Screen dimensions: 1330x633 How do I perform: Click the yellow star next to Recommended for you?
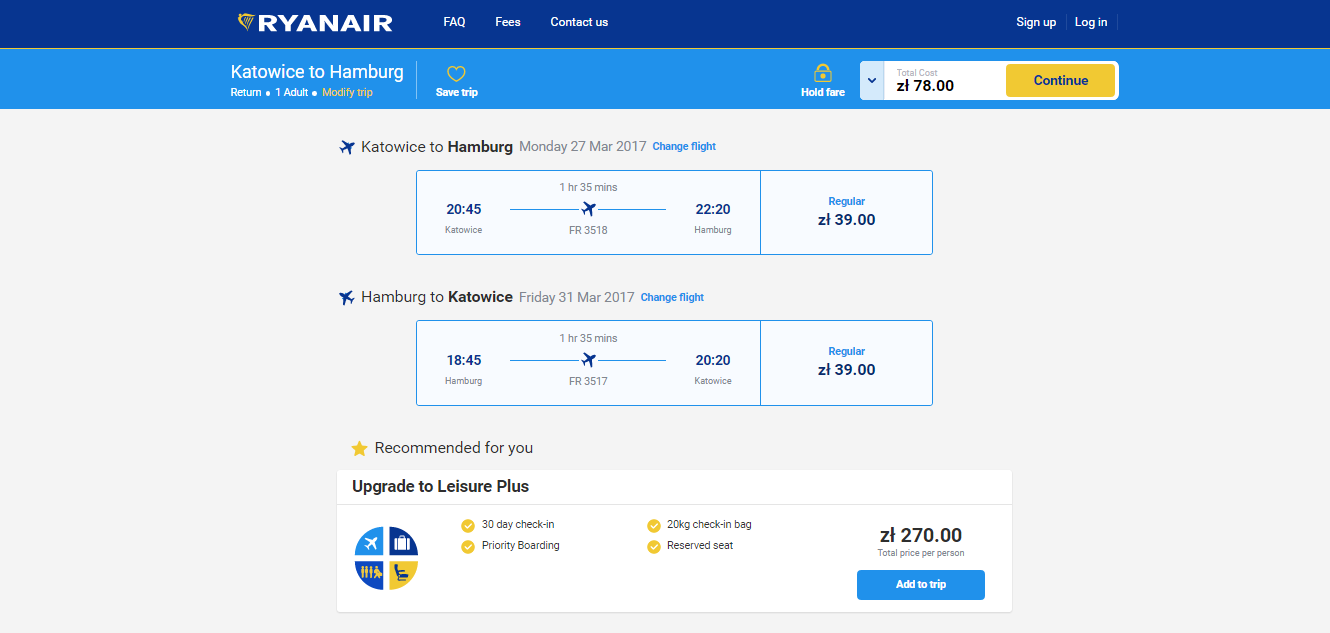360,448
